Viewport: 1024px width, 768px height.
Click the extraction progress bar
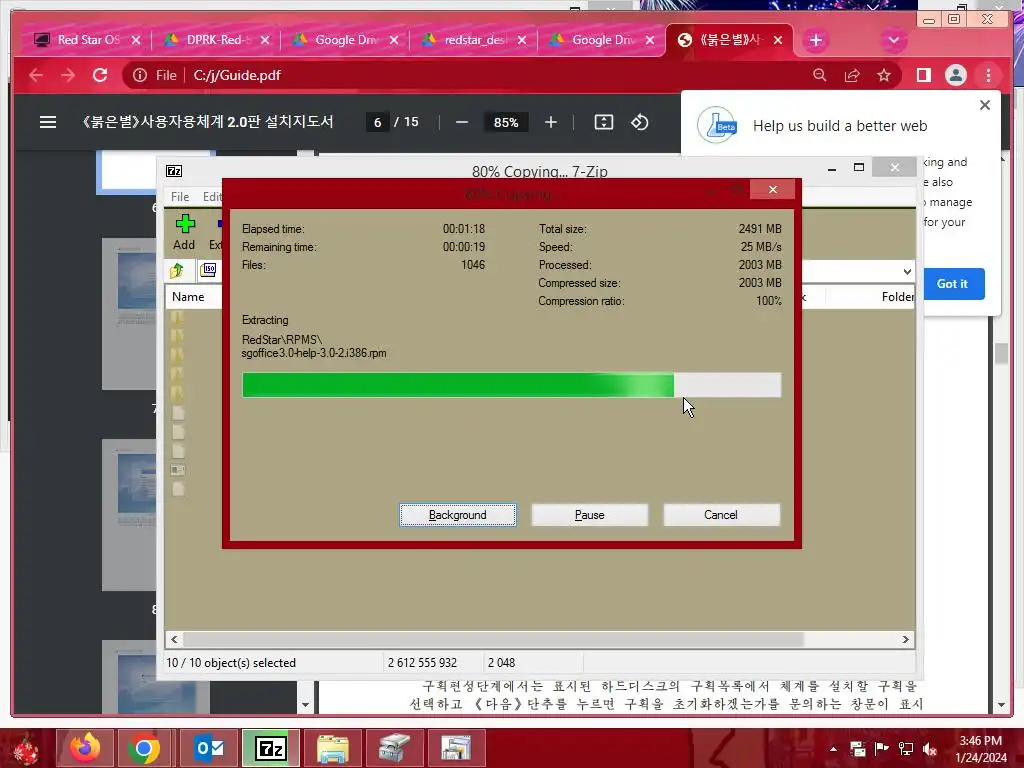pyautogui.click(x=511, y=385)
